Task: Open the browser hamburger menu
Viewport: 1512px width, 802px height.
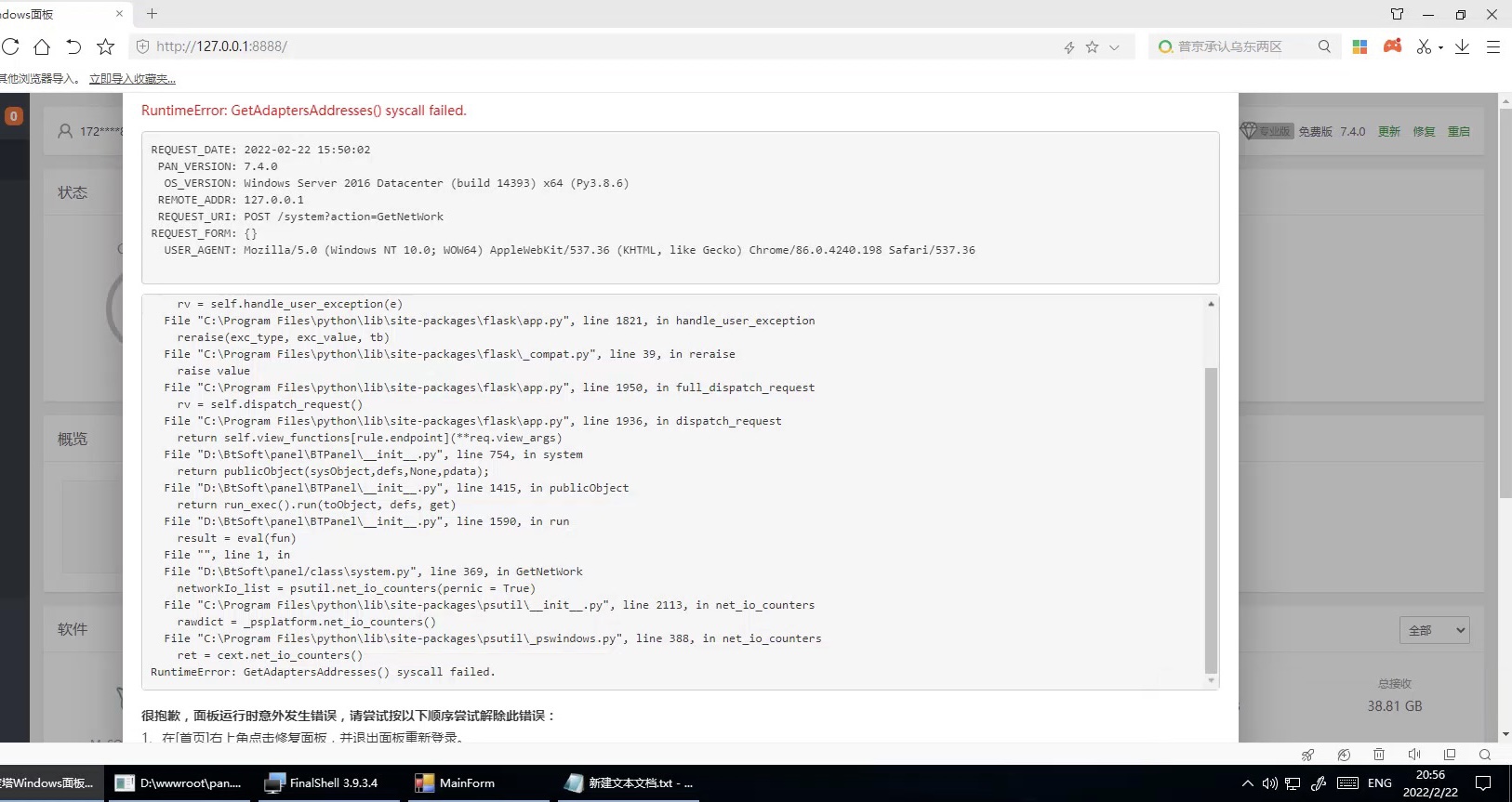Action: [x=1493, y=46]
